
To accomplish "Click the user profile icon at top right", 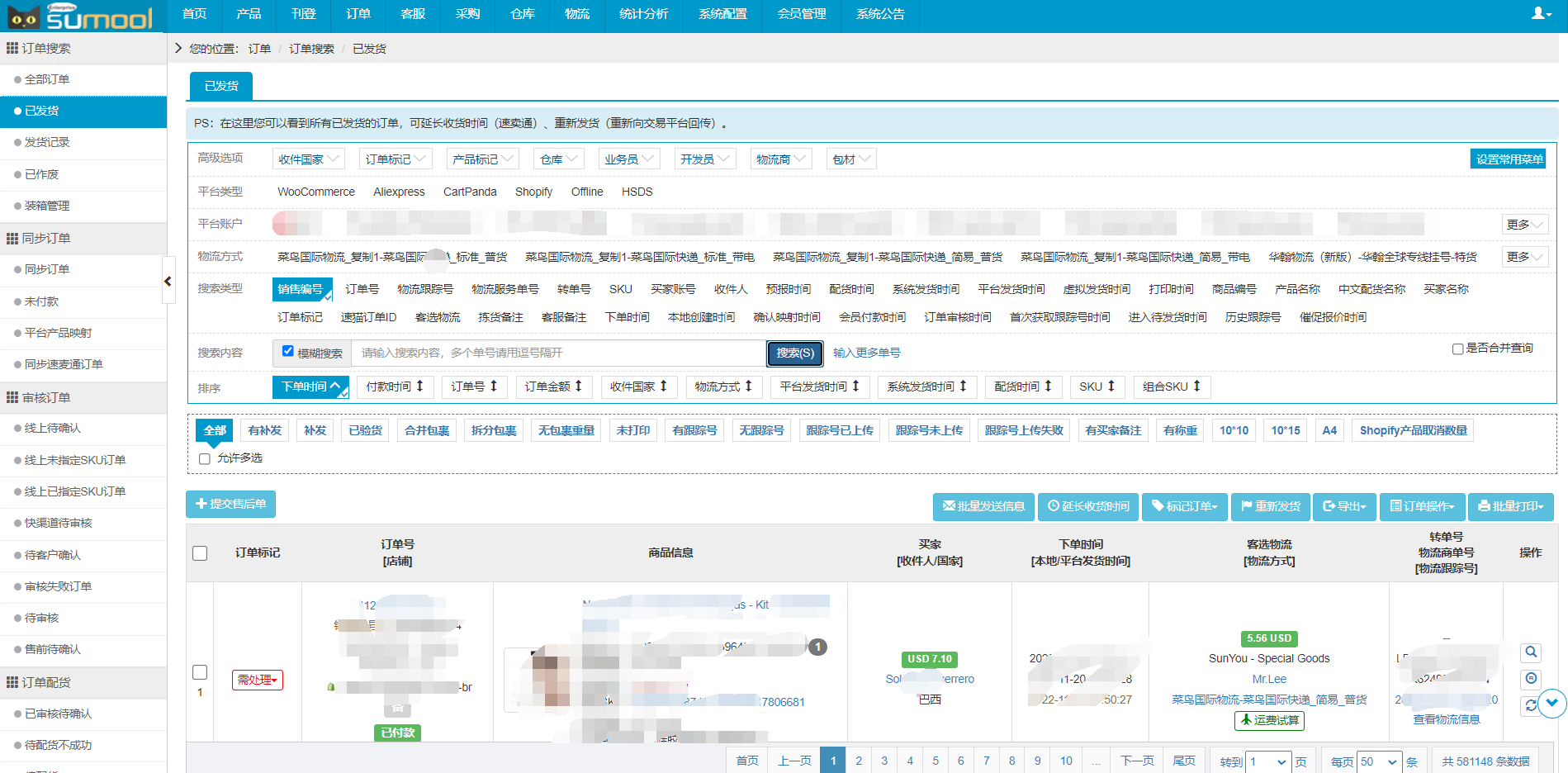I will coord(1538,13).
